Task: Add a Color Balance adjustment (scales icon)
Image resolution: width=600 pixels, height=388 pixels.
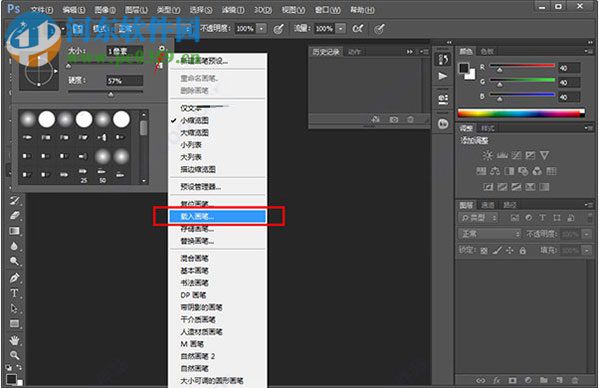Action: (495, 171)
